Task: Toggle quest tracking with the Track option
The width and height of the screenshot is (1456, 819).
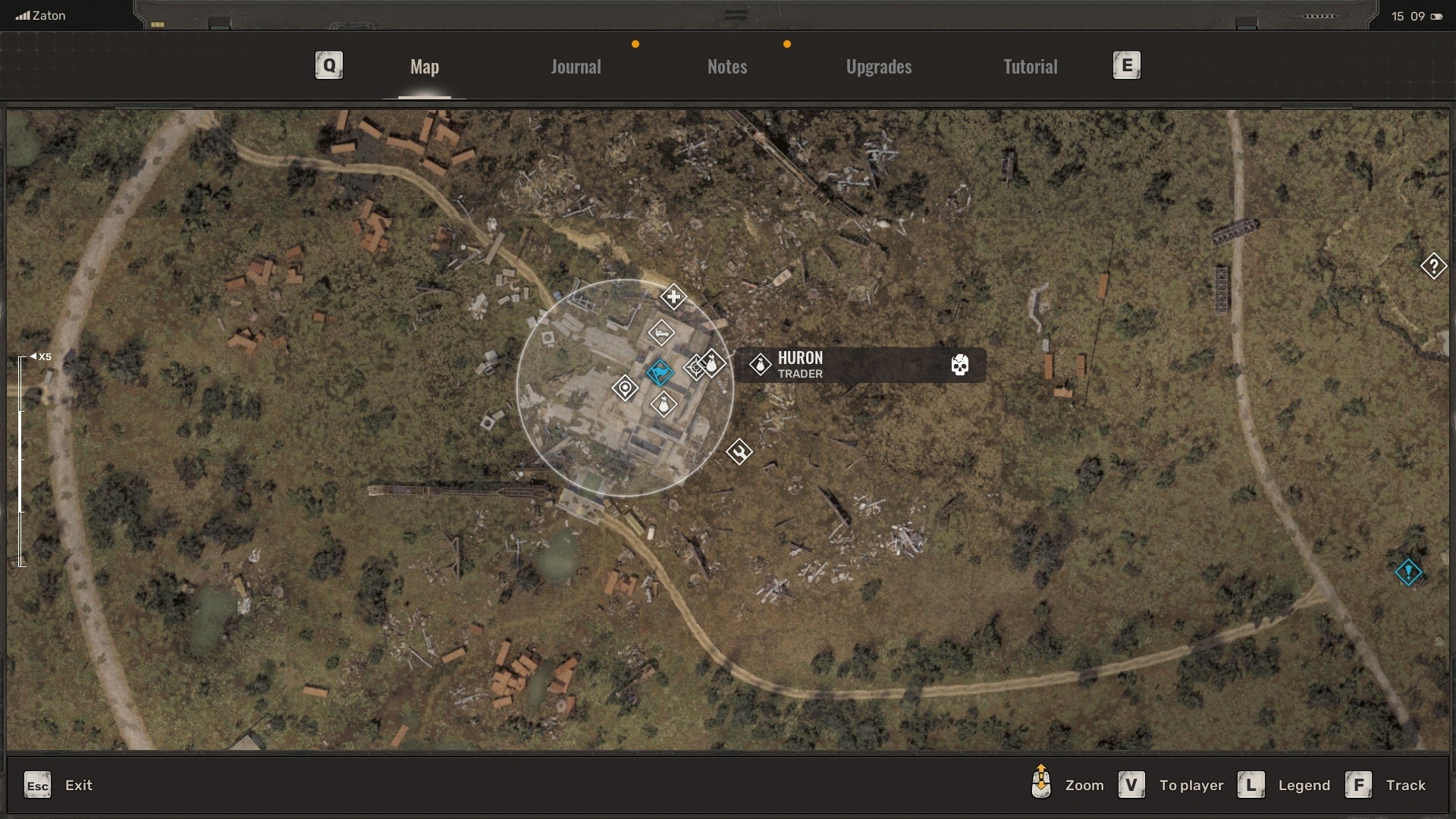Action: [1407, 786]
